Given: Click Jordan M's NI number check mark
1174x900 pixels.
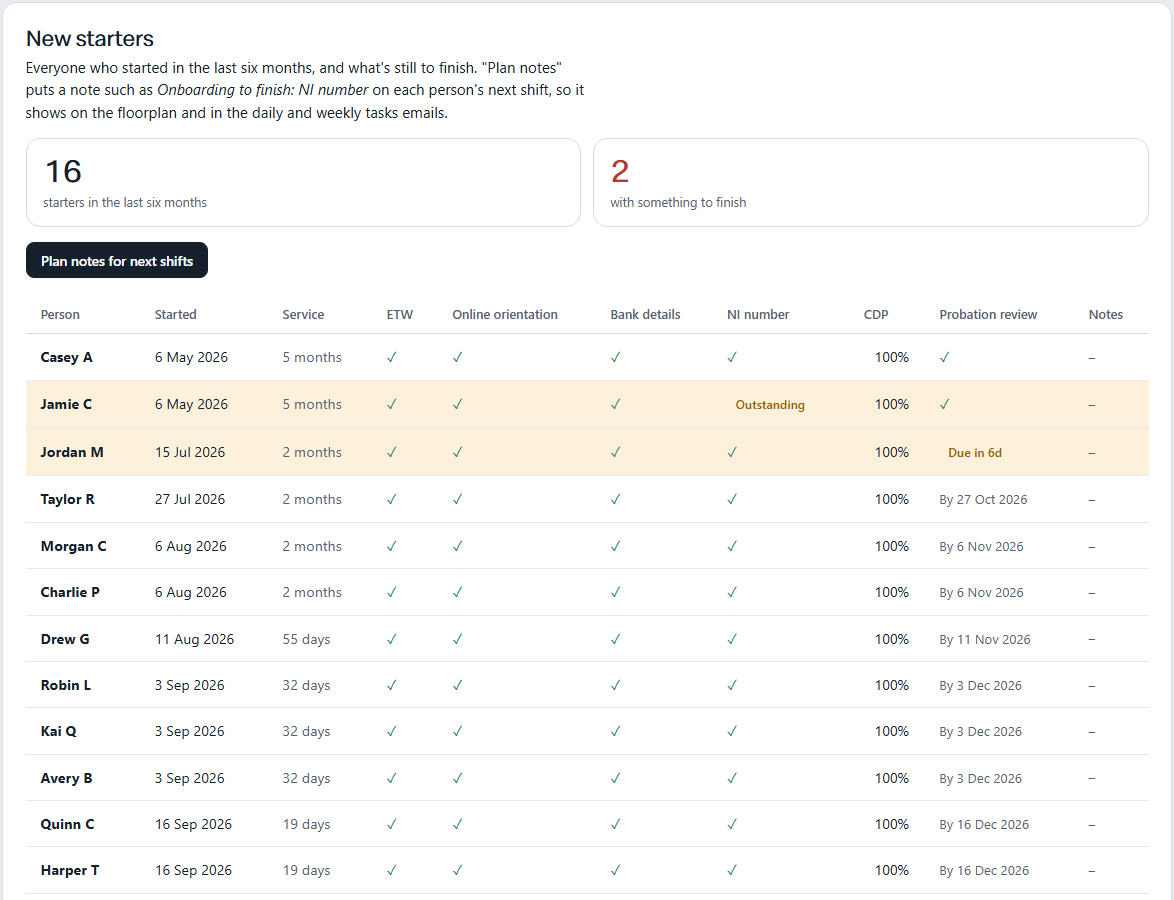Looking at the screenshot, I should (x=732, y=452).
